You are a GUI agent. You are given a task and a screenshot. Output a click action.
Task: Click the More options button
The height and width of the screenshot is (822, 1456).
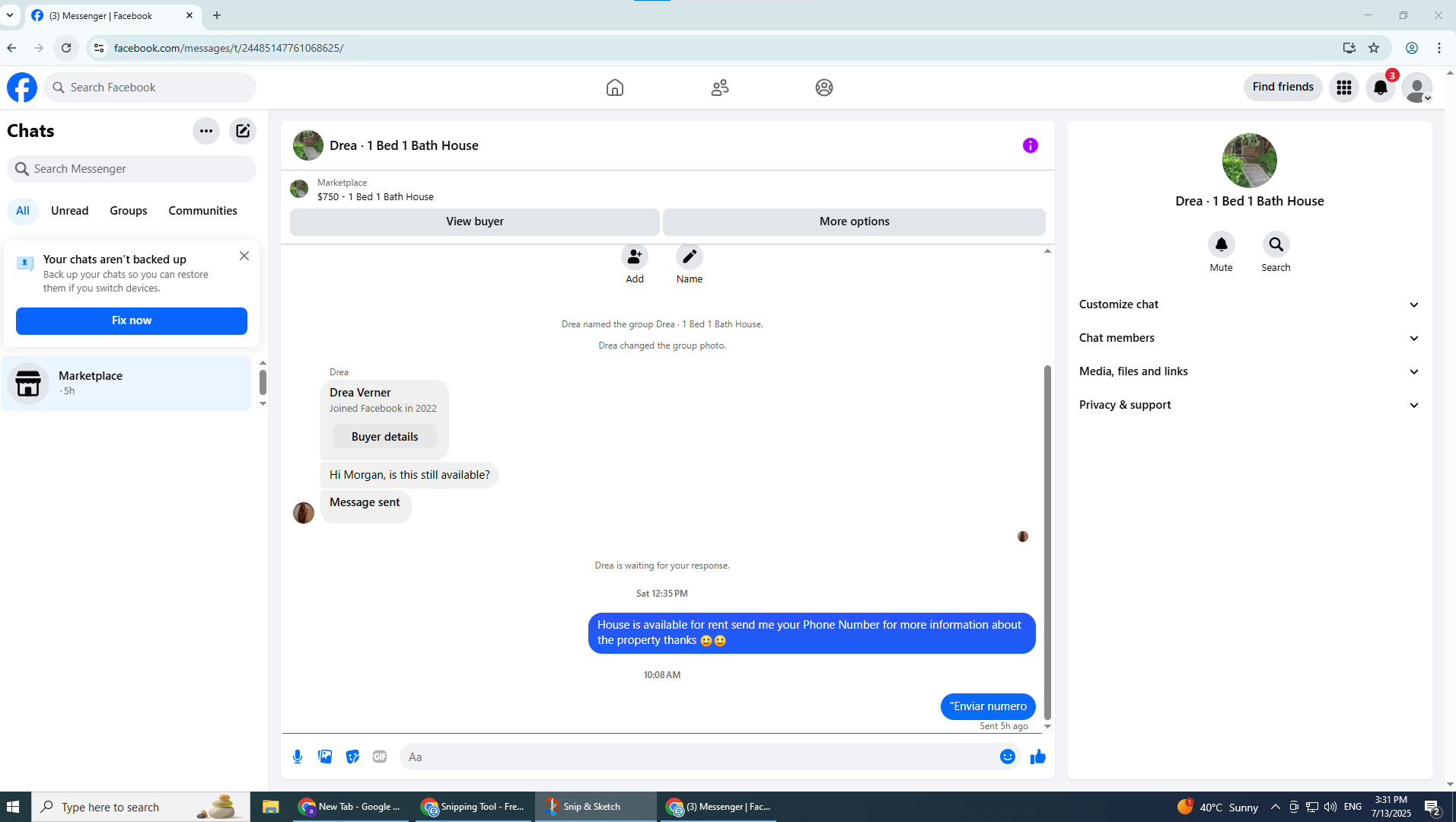click(x=855, y=221)
